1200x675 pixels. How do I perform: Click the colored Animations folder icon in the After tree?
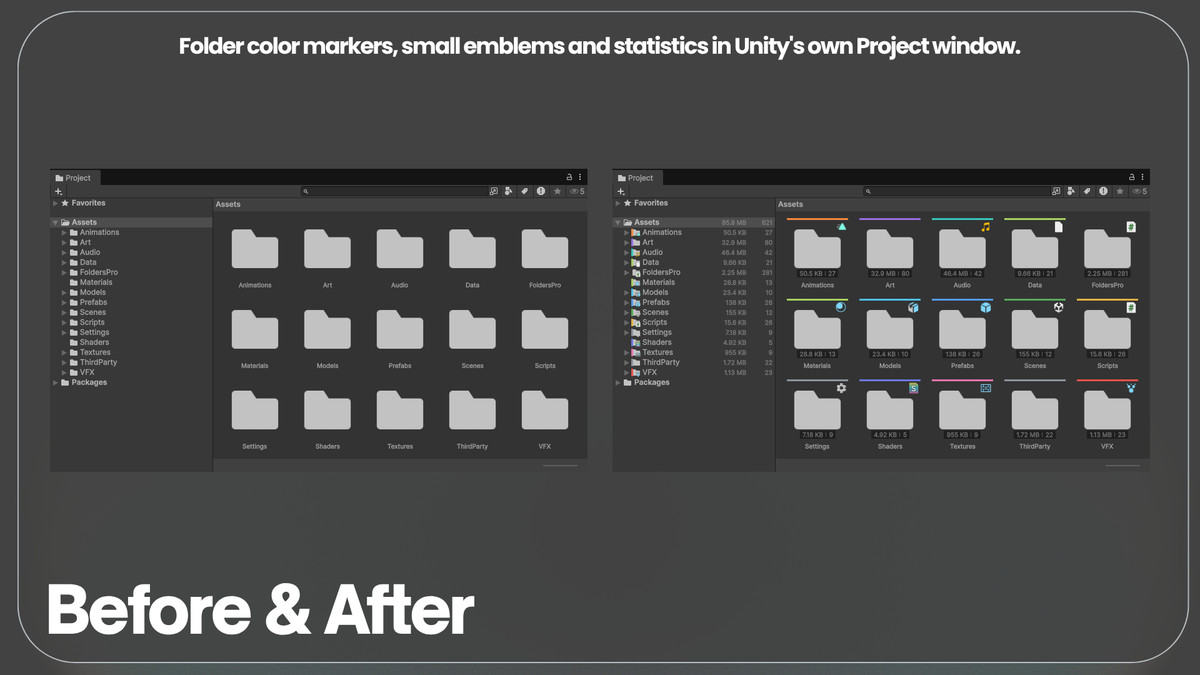pyautogui.click(x=636, y=232)
